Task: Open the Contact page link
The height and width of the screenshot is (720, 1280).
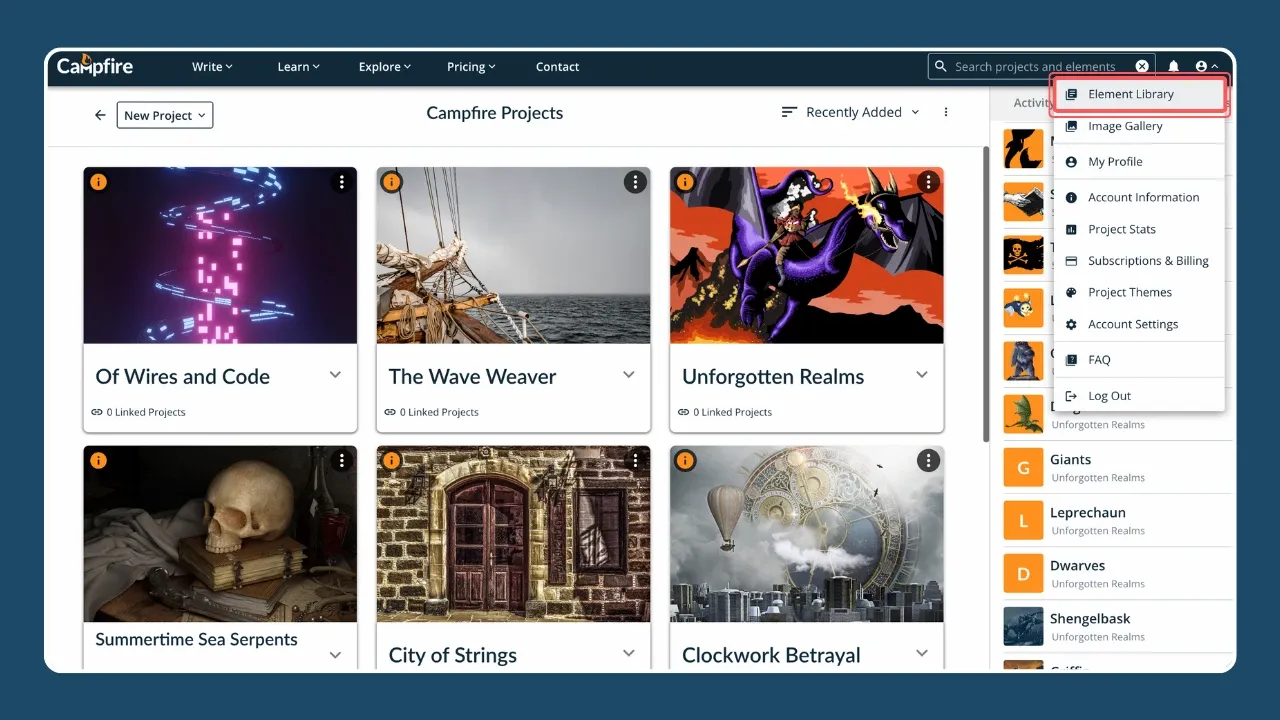Action: (557, 67)
